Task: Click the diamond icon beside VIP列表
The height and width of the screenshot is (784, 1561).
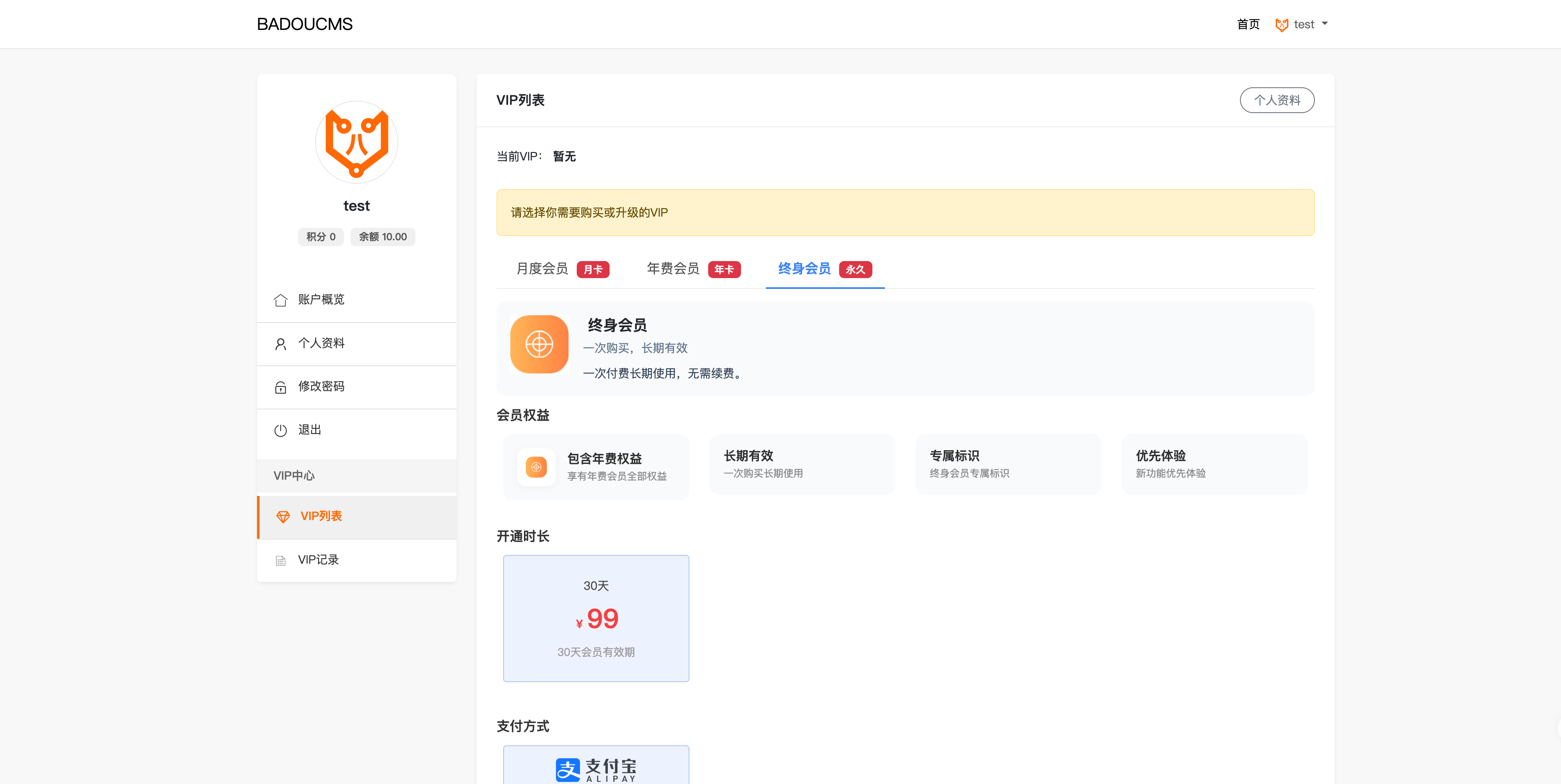Action: click(283, 517)
